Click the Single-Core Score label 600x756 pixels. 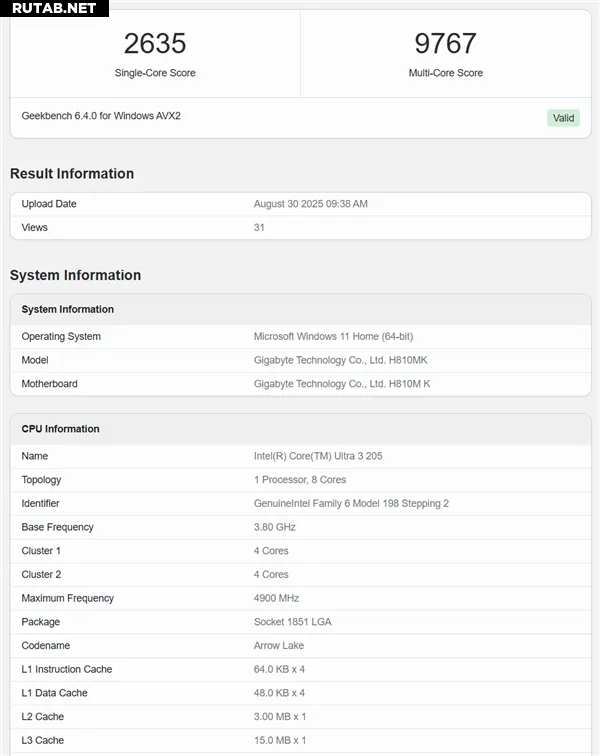155,73
